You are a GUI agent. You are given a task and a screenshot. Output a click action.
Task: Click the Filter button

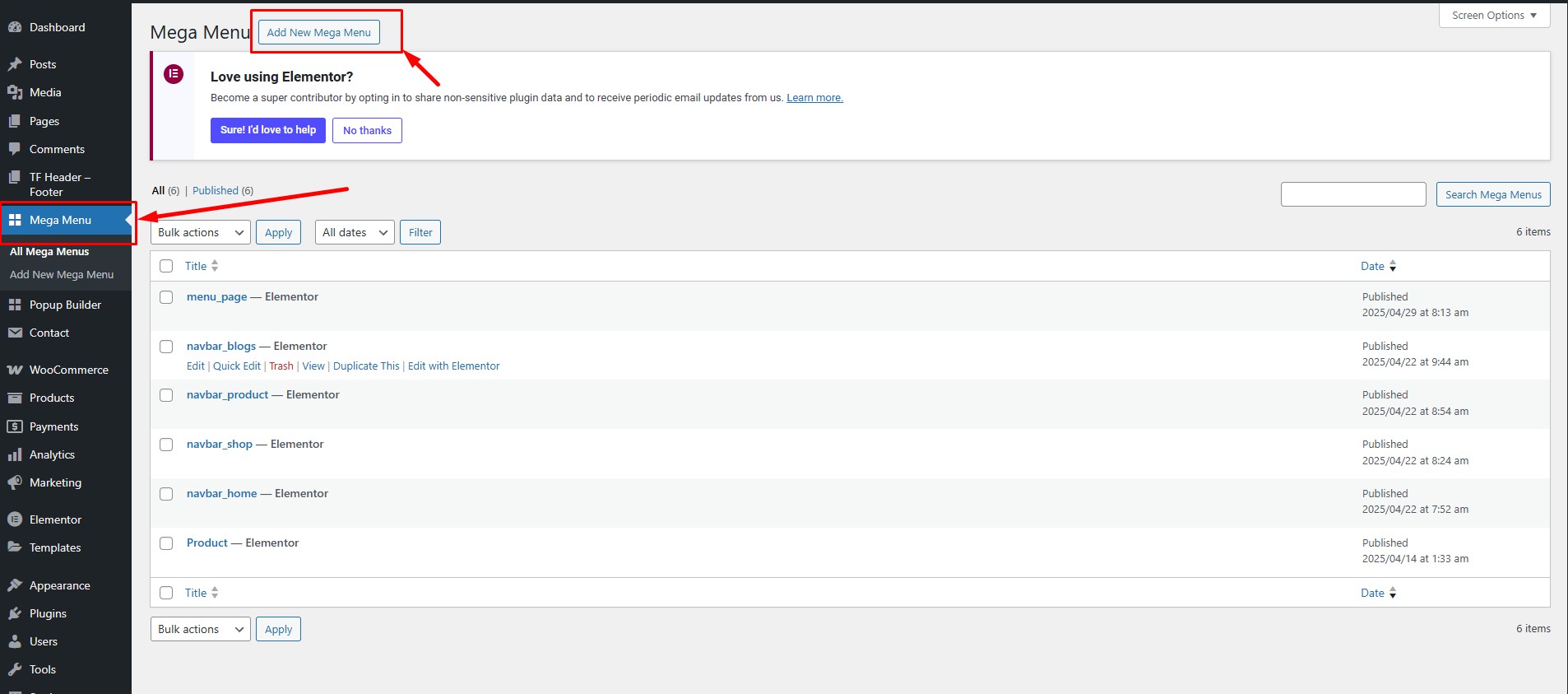pos(420,232)
